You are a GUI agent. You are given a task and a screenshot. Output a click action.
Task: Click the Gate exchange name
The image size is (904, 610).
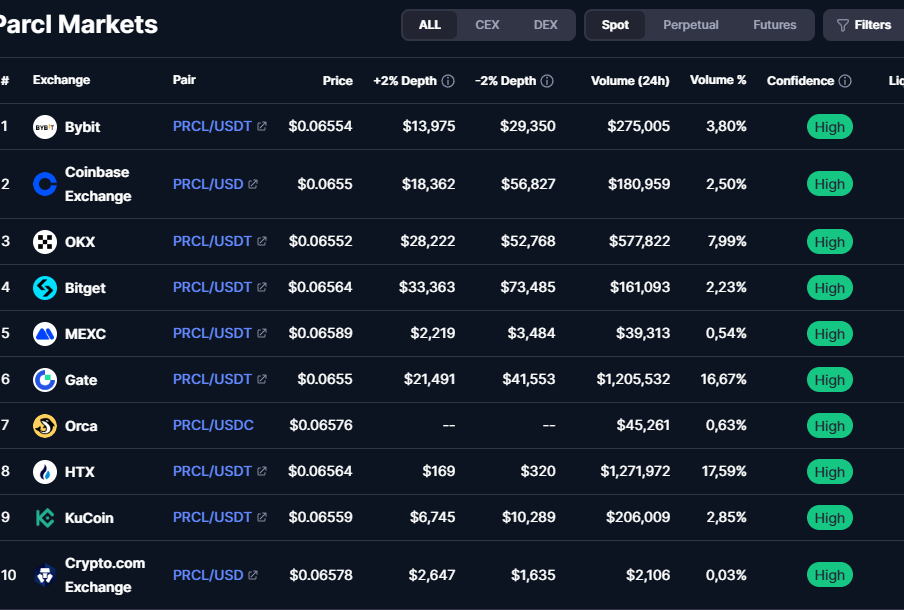click(81, 380)
